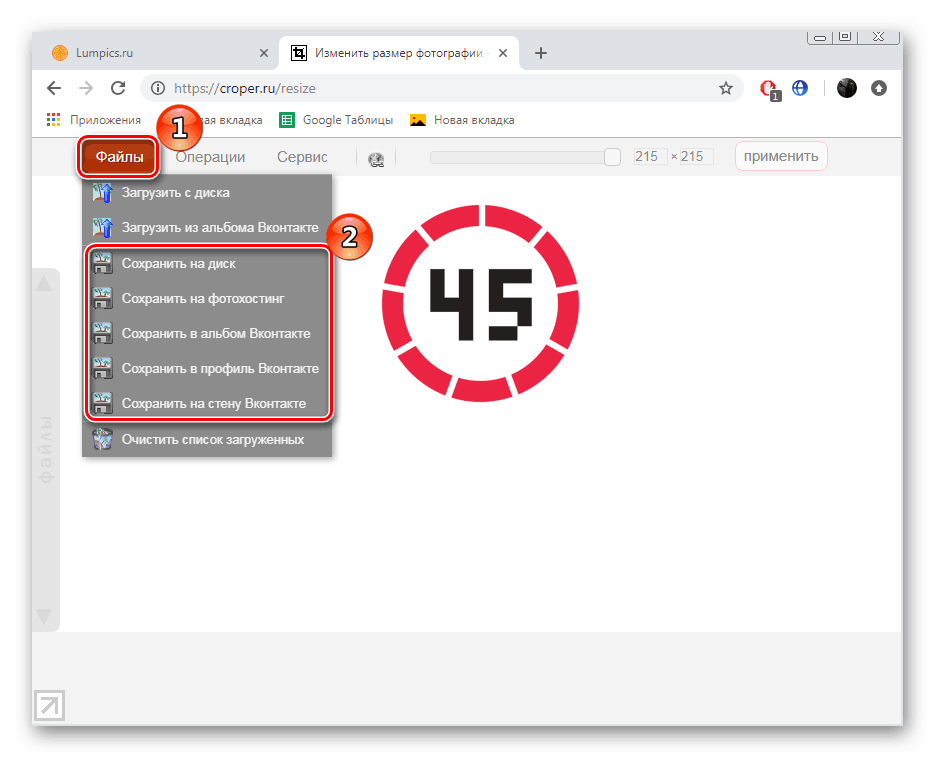Click the croper.ru/resize address bar

point(441,88)
